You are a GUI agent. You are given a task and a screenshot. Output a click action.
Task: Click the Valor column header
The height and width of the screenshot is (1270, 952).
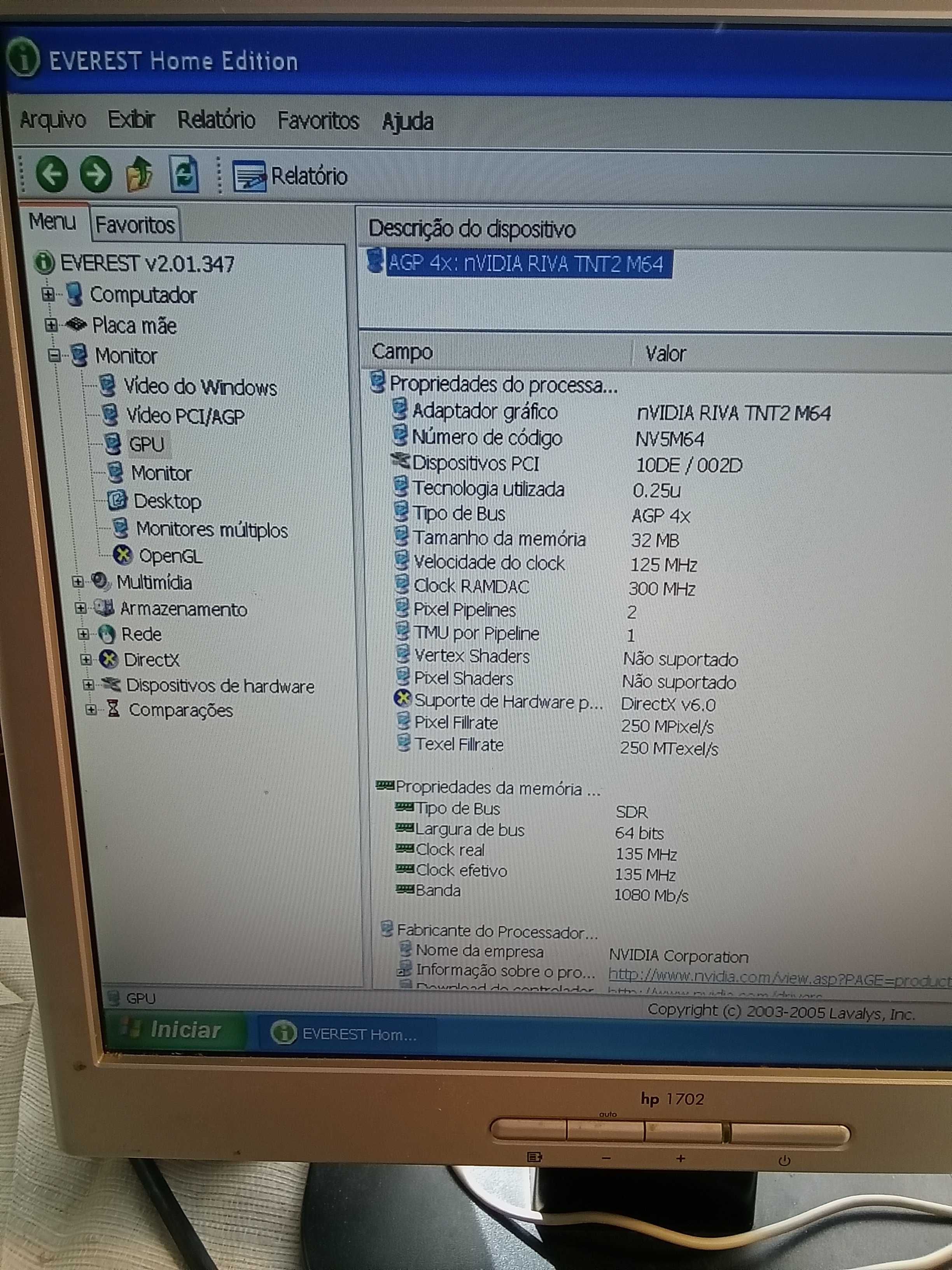pos(666,354)
